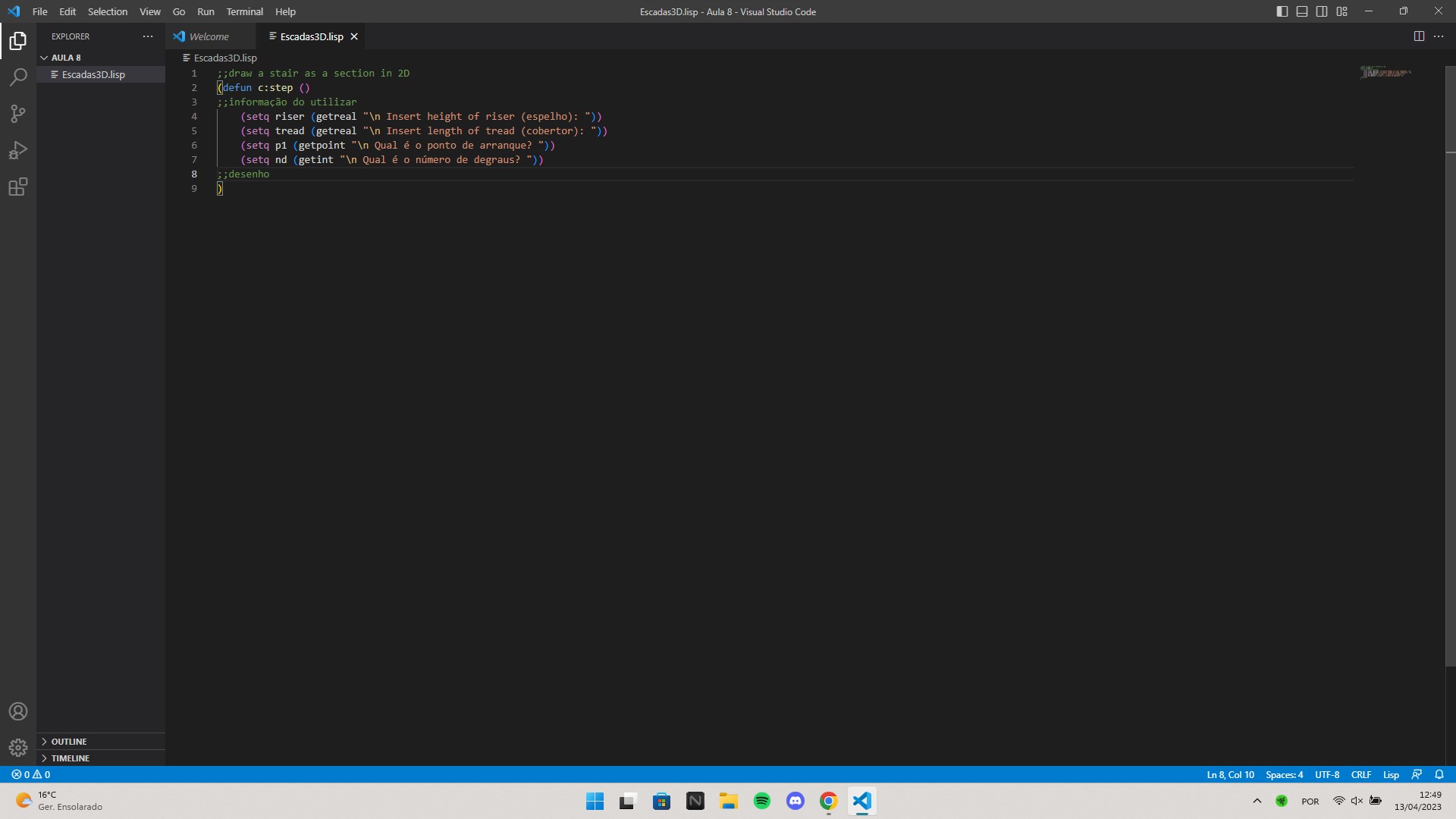Screen dimensions: 1456x819
Task: Click the feedback icon in status bar
Action: (1417, 774)
